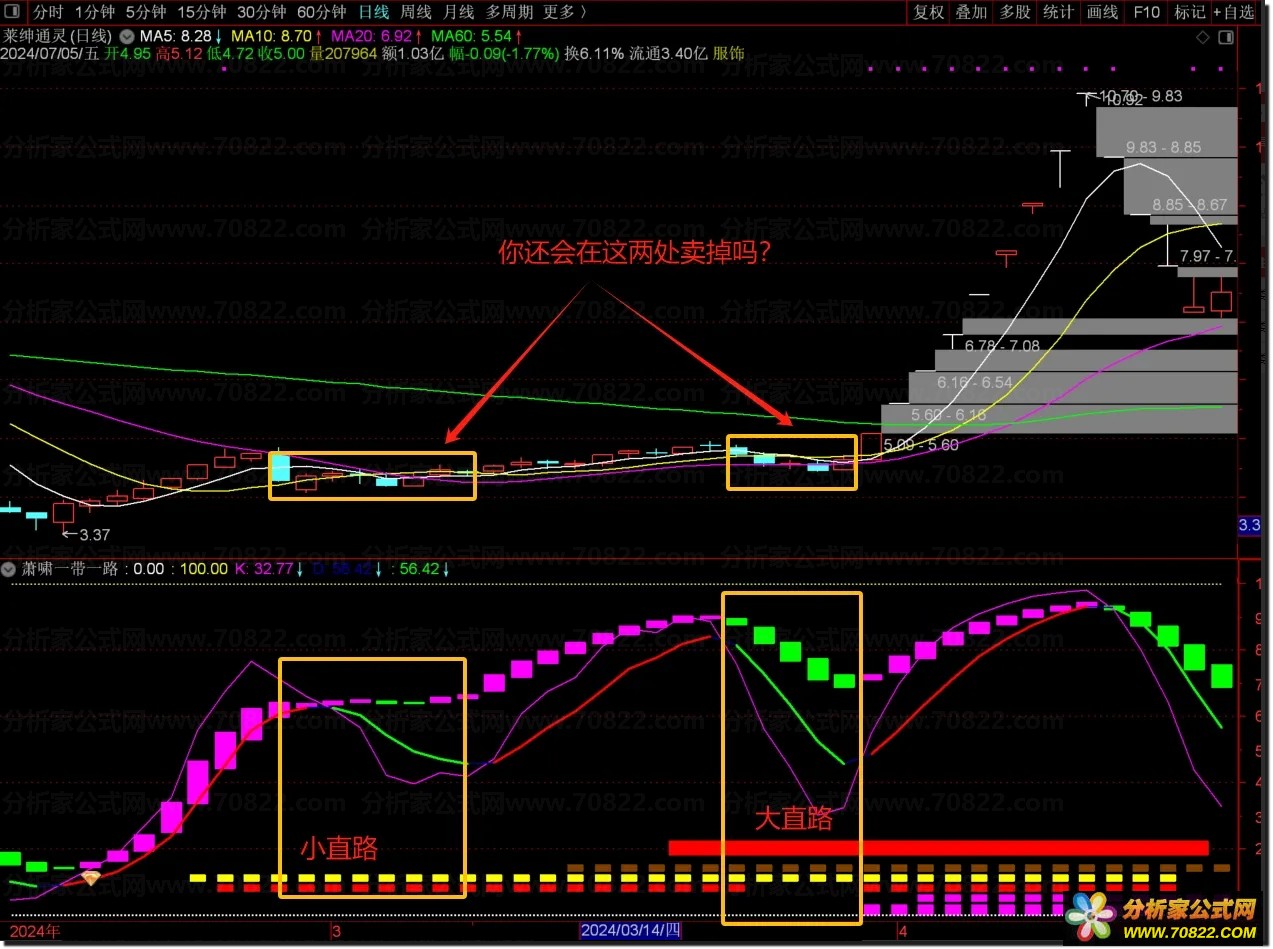The width and height of the screenshot is (1273, 949).
Task: Click the 服饰 industry sector link
Action: (728, 54)
